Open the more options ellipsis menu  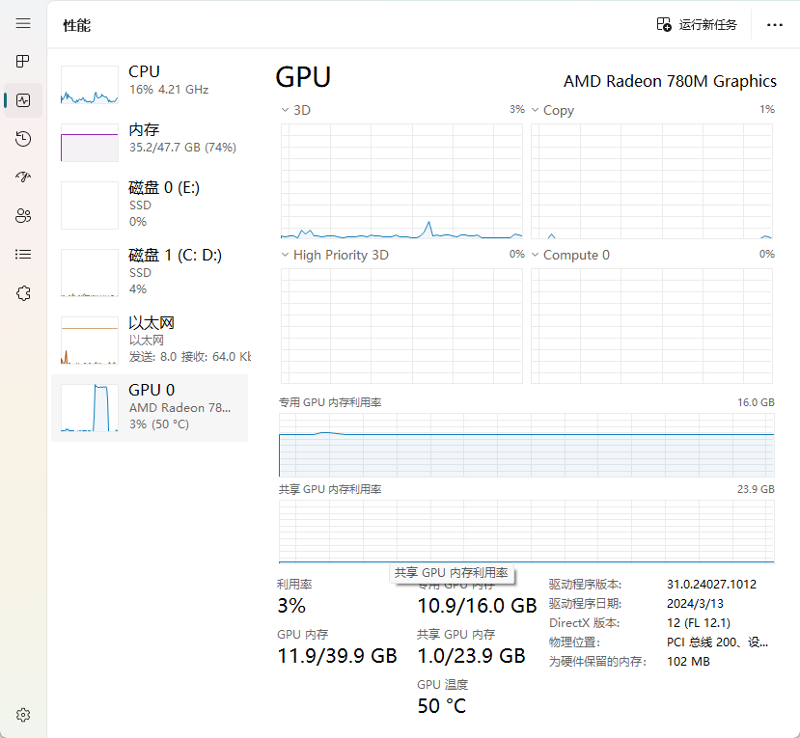pyautogui.click(x=775, y=24)
